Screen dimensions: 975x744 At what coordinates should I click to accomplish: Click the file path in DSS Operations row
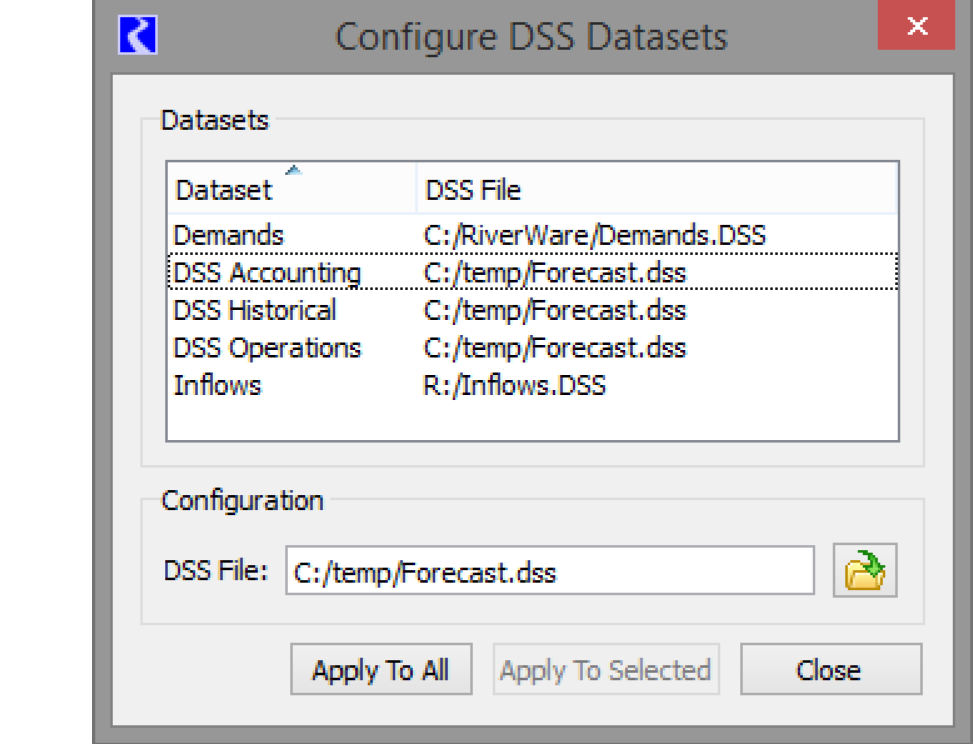(x=555, y=348)
